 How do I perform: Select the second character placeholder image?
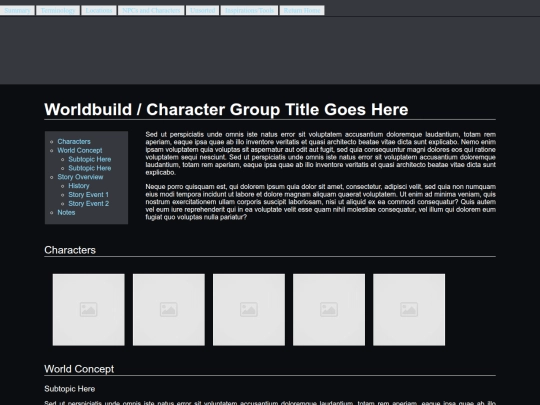pos(169,310)
